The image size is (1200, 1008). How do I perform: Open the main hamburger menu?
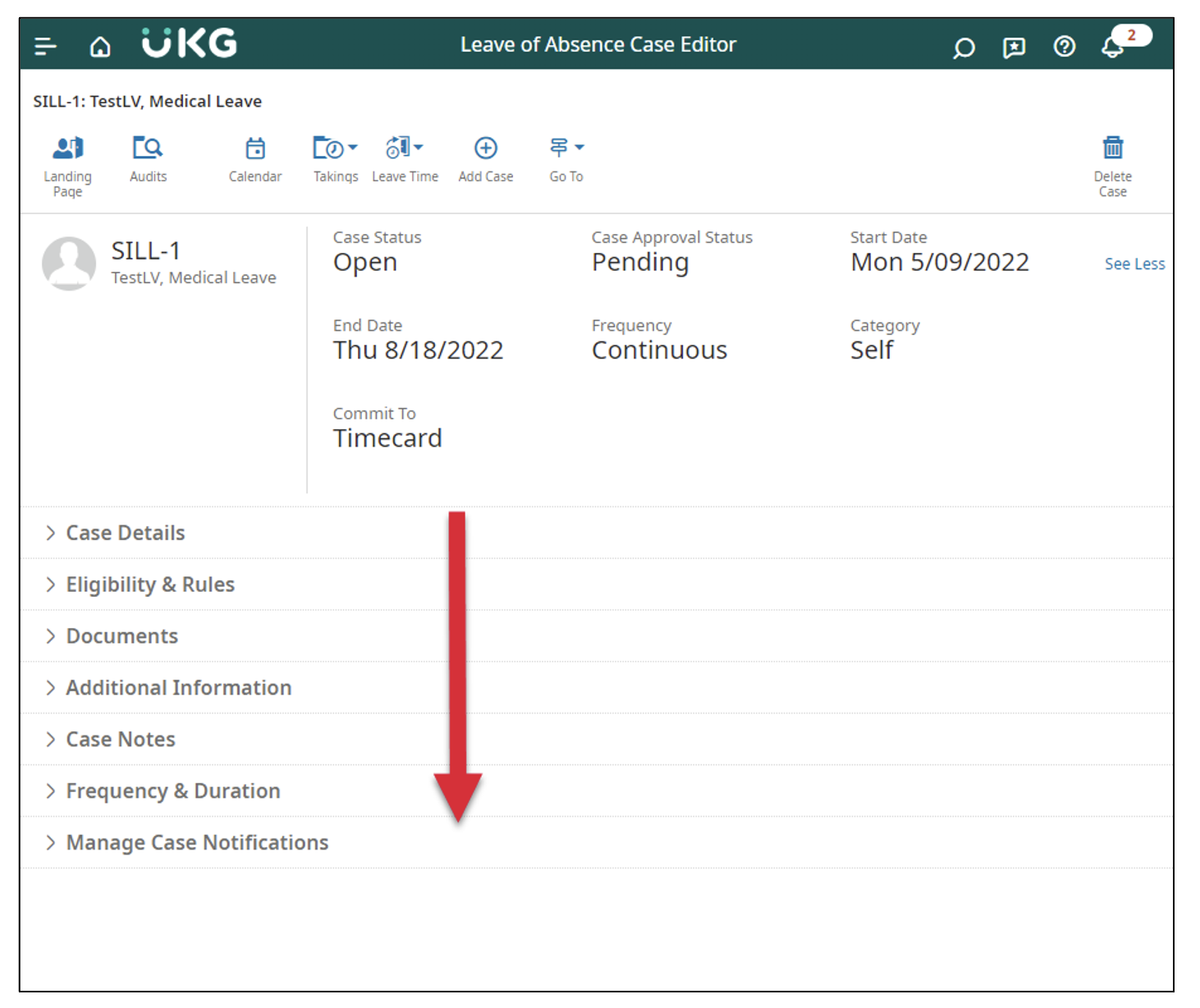point(45,47)
